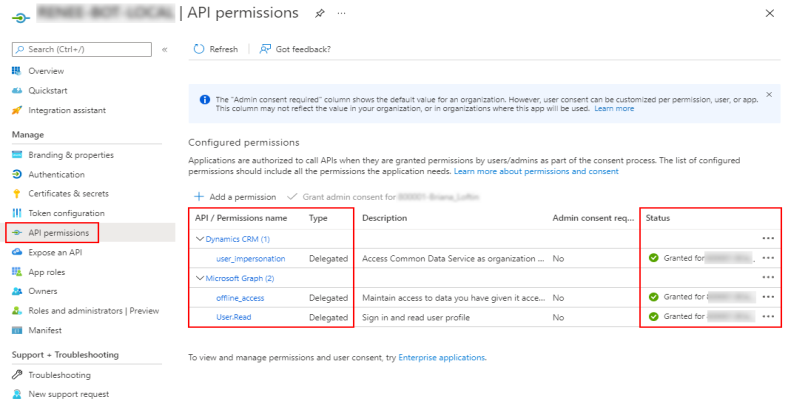Screen dimensions: 788x405
Task: Click the Overview sidebar icon
Action: click(x=17, y=71)
